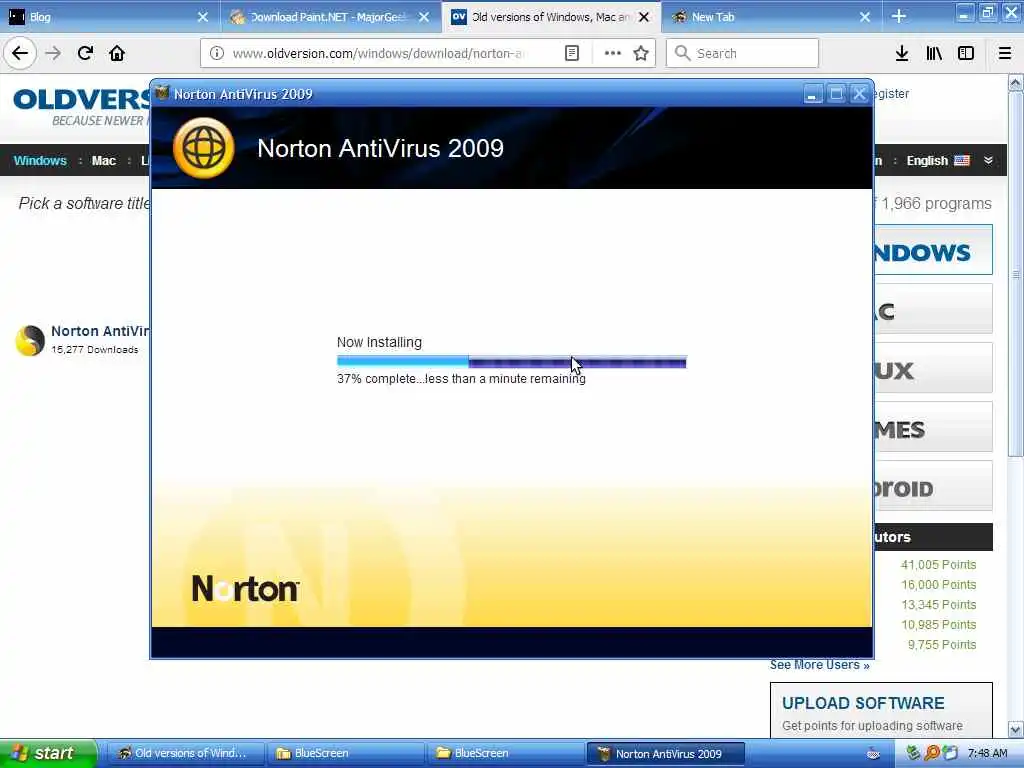
Task: Click the tray icon left of the clock
Action: (x=950, y=753)
